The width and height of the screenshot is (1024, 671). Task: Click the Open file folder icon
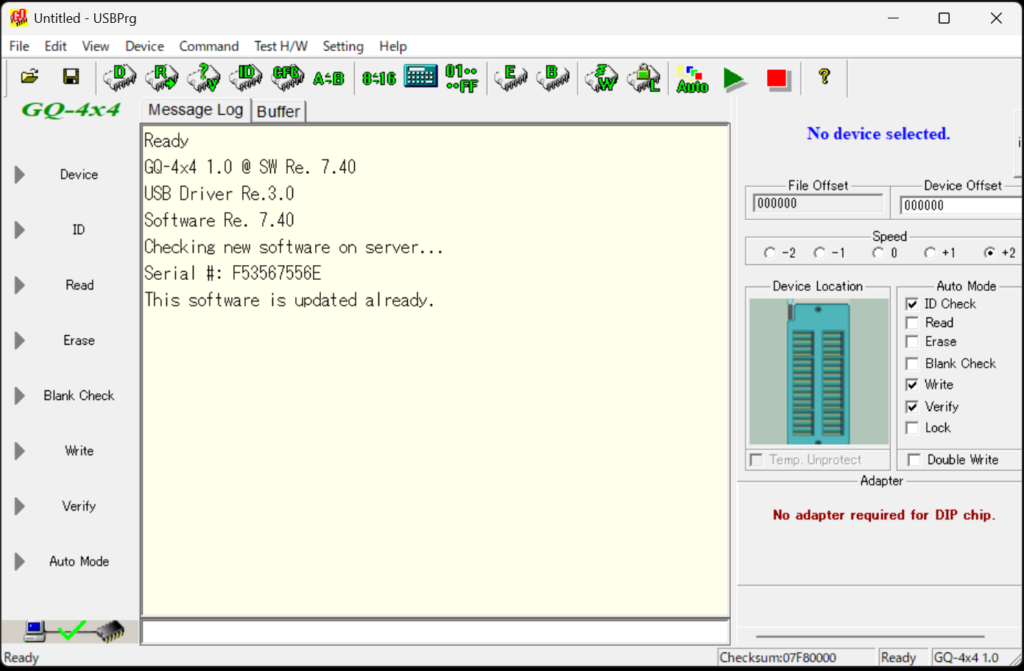[29, 77]
